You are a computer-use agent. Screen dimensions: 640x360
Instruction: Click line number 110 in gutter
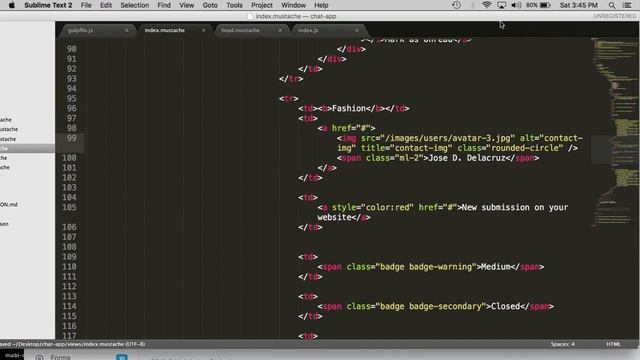point(69,267)
